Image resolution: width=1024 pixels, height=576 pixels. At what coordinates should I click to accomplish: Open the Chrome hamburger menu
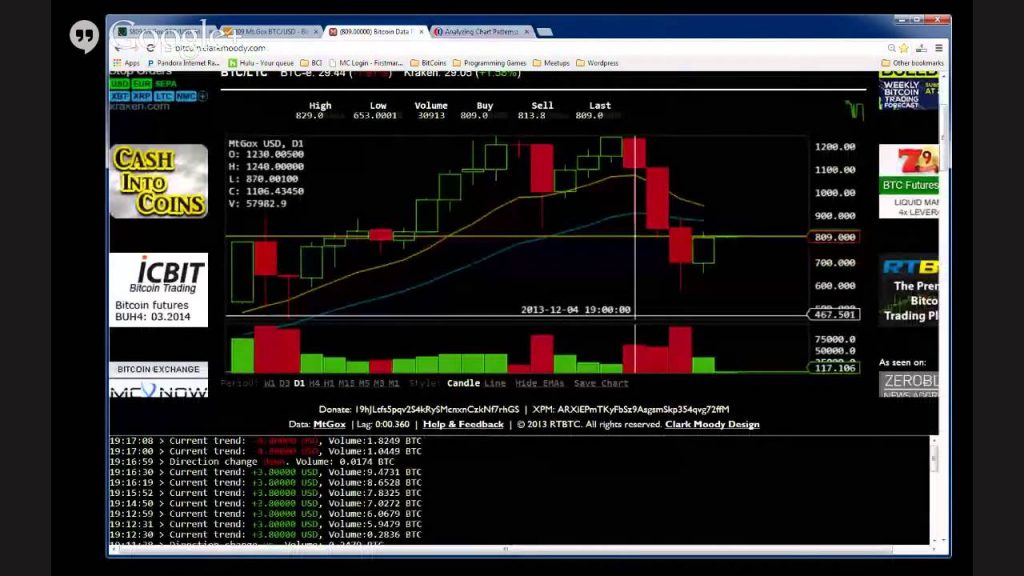point(938,48)
